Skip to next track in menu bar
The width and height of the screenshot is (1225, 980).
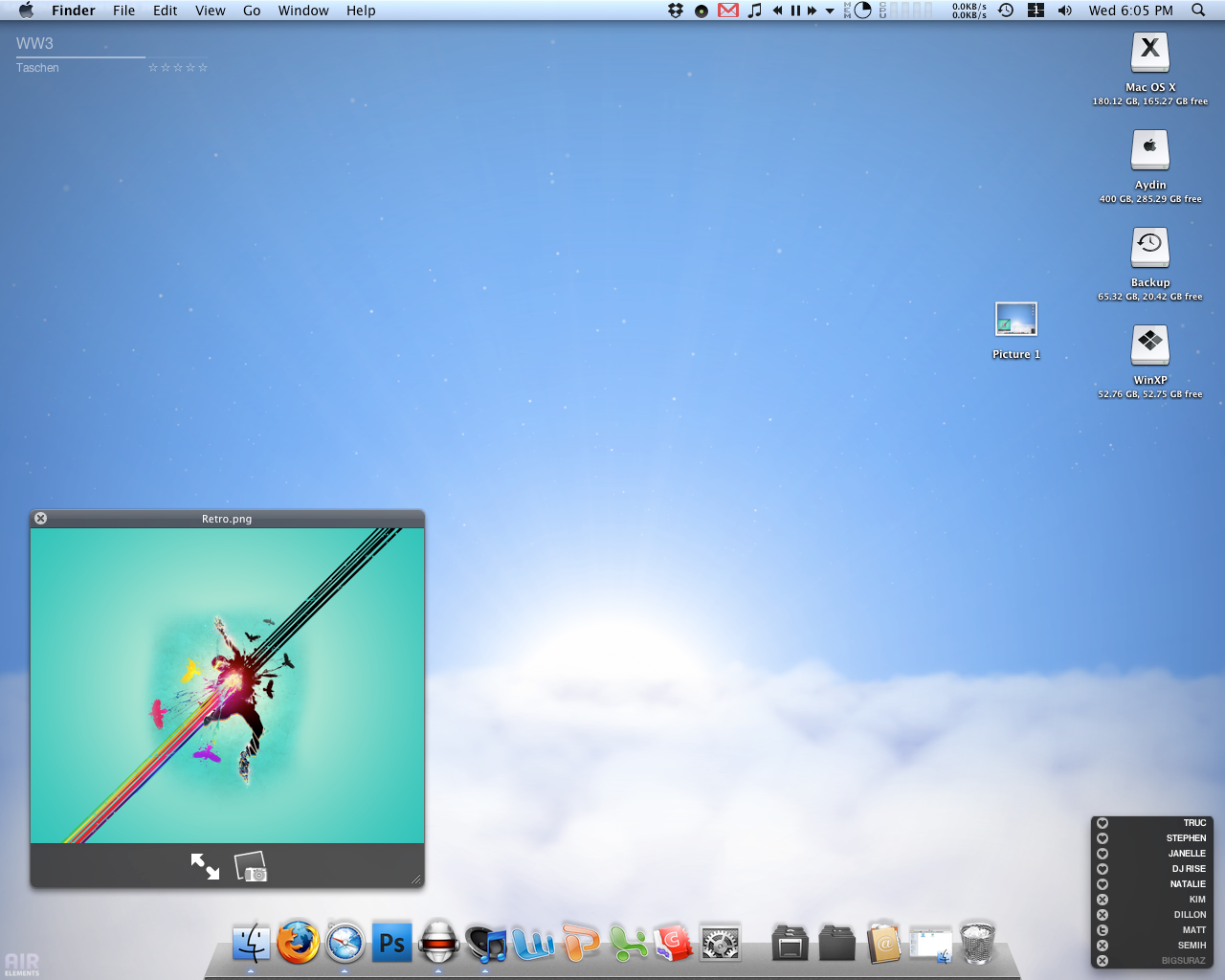click(813, 11)
